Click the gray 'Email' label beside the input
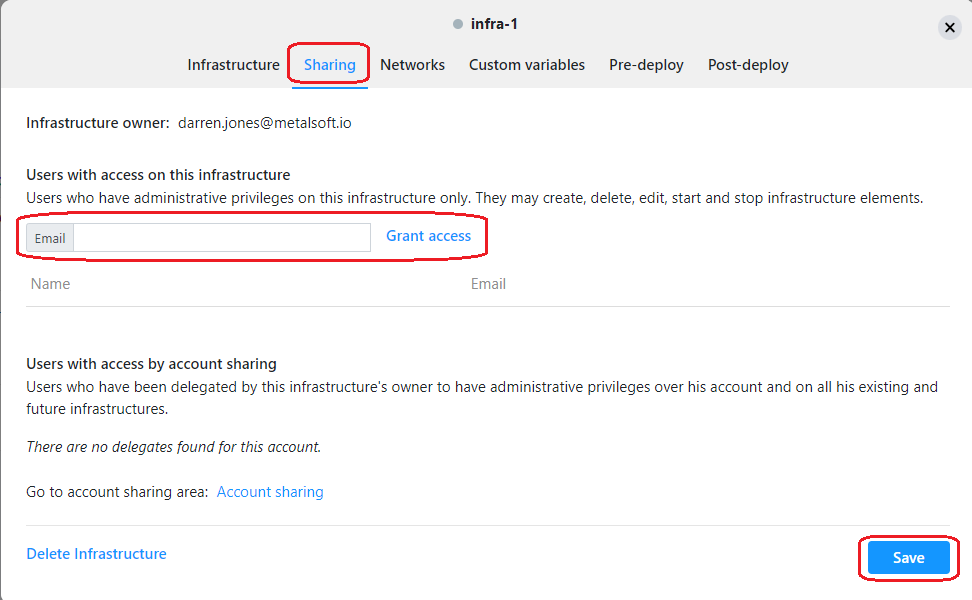 (50, 238)
